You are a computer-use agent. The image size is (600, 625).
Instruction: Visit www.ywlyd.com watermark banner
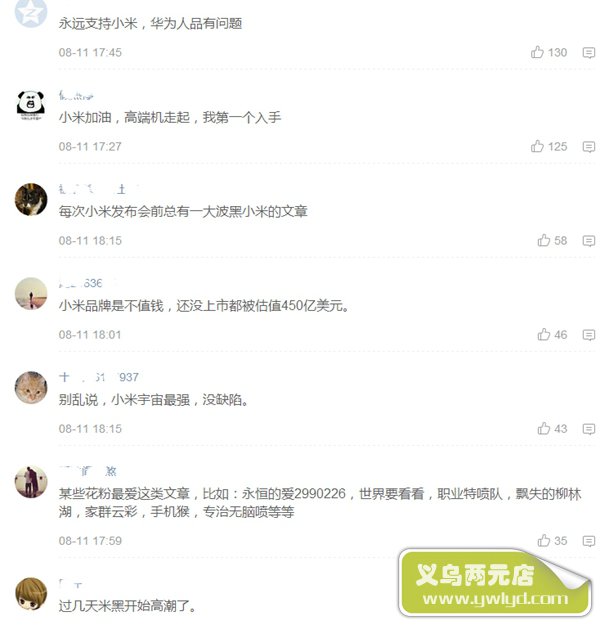click(x=495, y=583)
